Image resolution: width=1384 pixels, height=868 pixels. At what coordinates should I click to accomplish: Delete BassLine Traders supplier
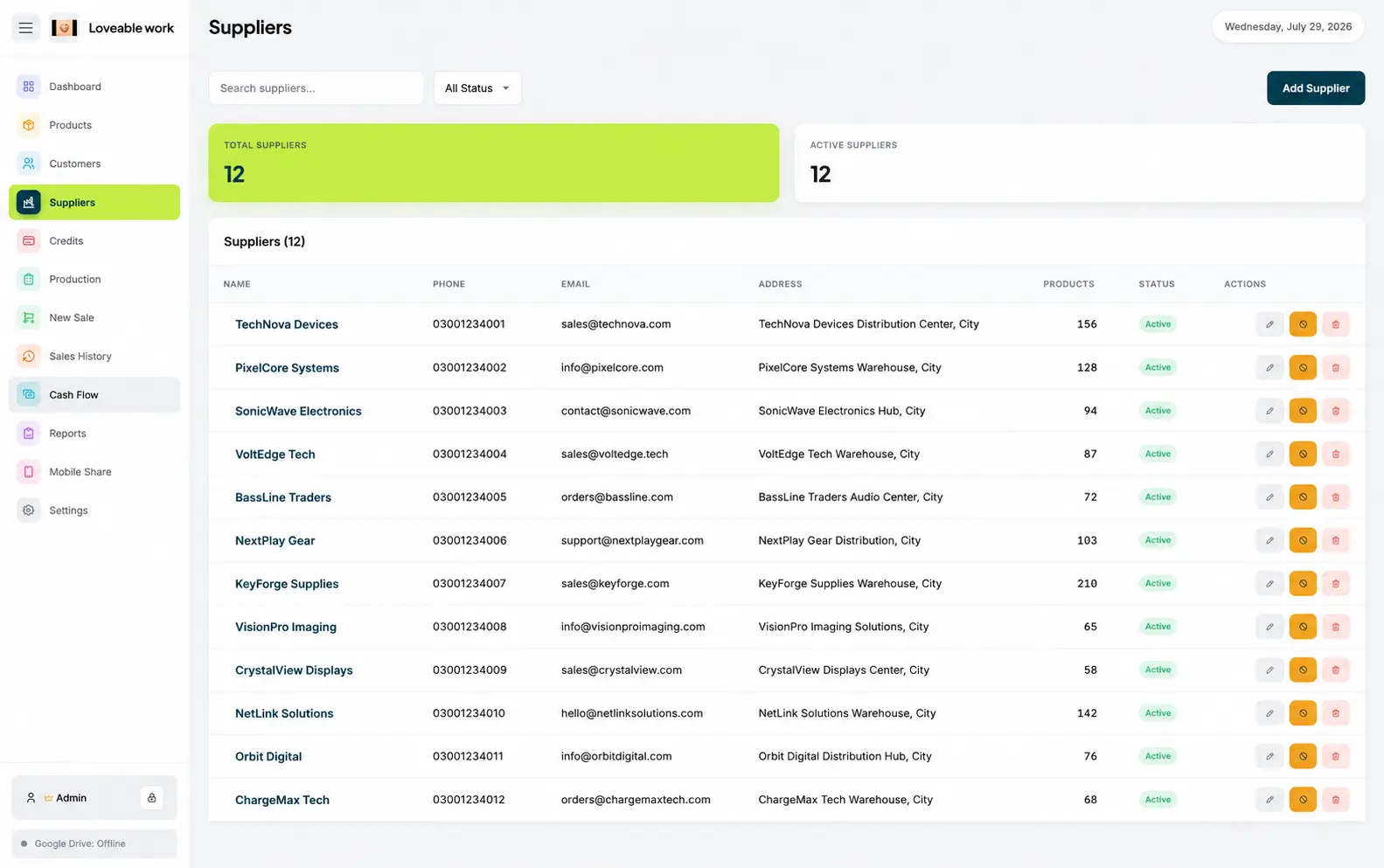pos(1336,497)
